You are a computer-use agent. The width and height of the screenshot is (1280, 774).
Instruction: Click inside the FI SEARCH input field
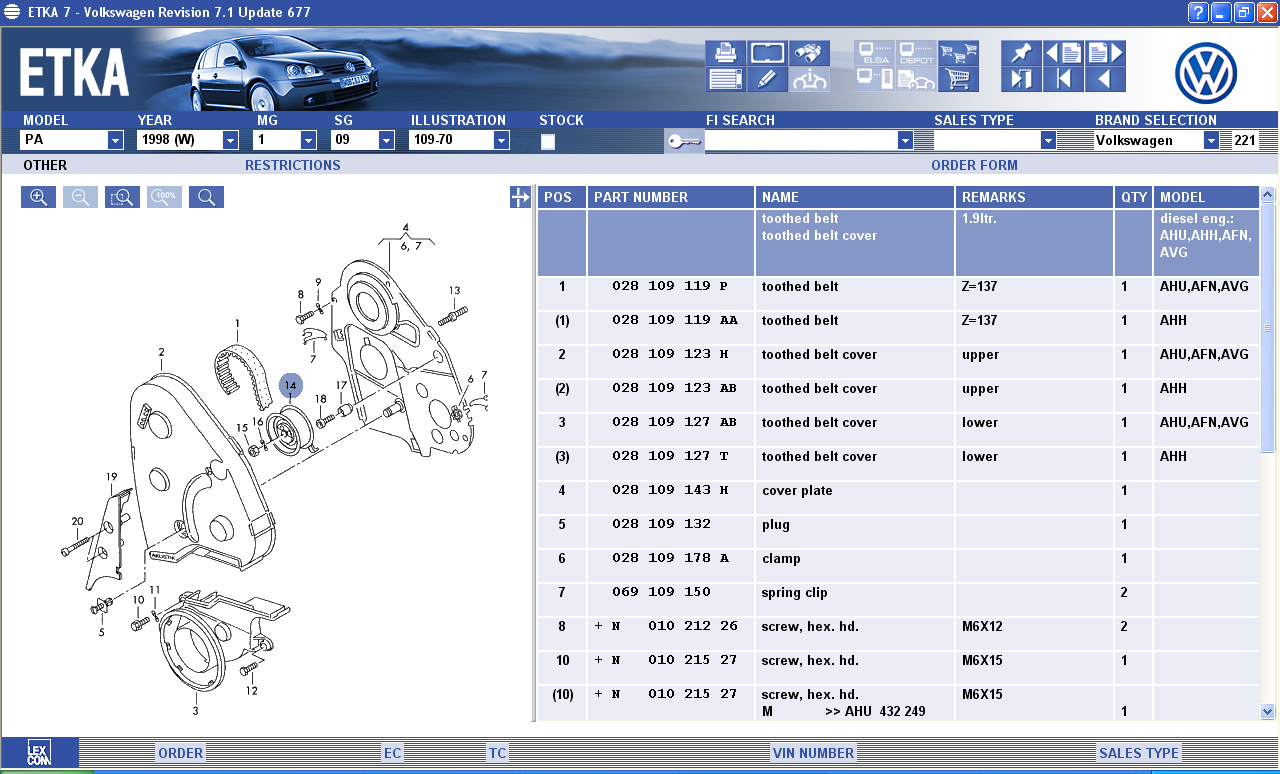tap(801, 141)
